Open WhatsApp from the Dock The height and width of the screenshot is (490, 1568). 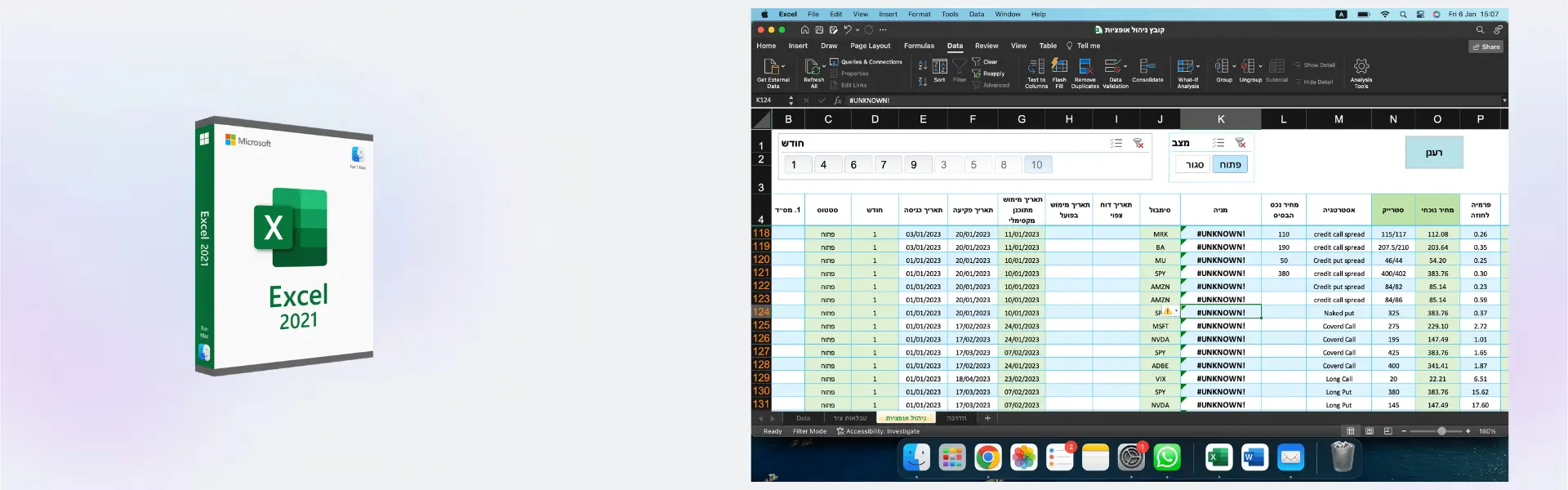(1166, 457)
